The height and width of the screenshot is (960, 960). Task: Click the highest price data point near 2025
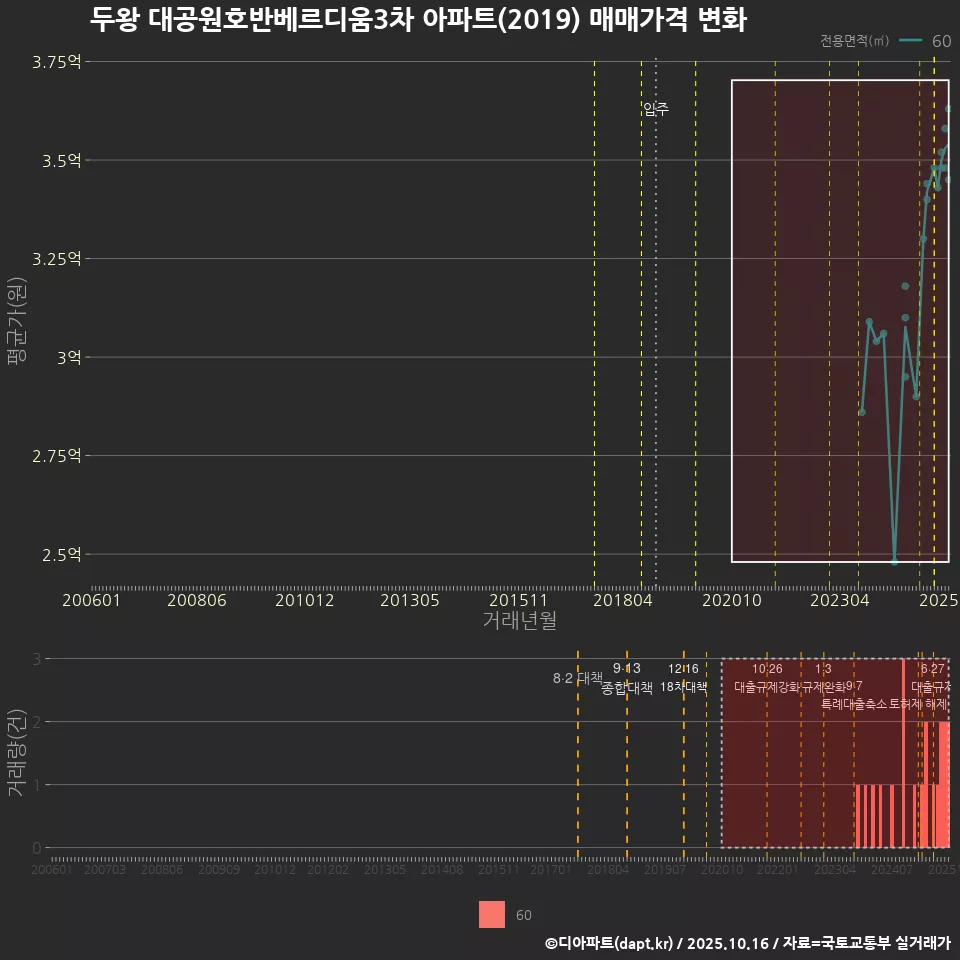coord(948,105)
